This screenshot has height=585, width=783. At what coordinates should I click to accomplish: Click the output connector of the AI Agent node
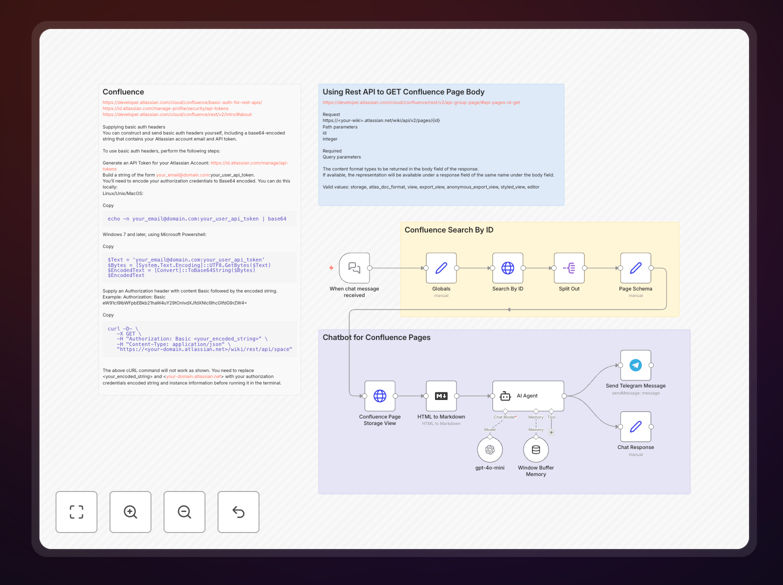point(564,396)
